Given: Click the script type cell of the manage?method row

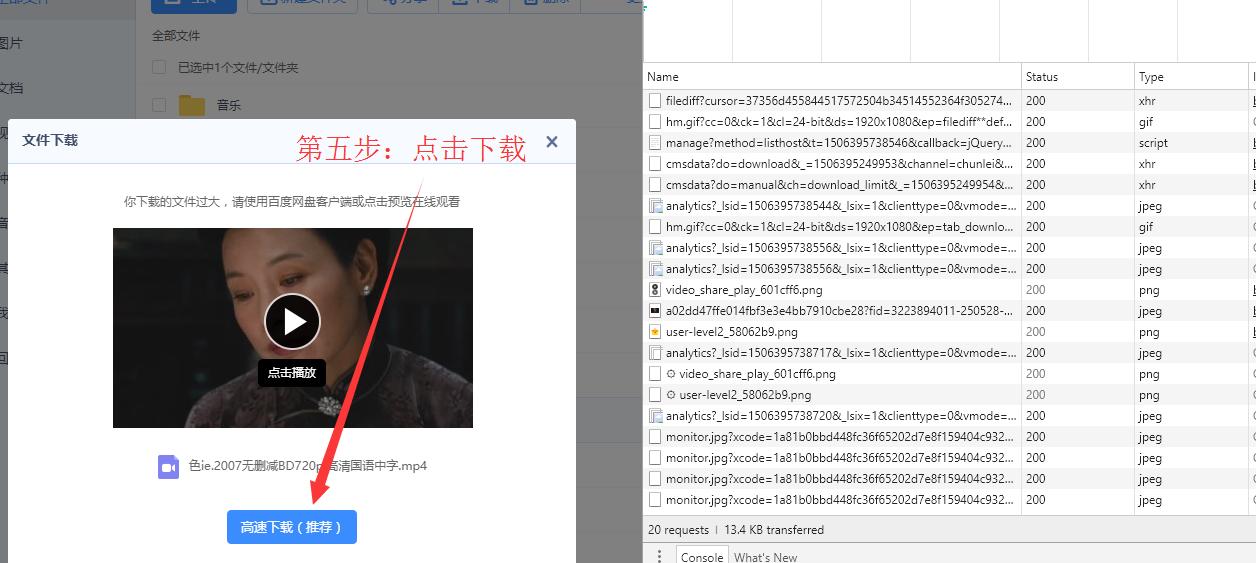Looking at the screenshot, I should point(1153,143).
